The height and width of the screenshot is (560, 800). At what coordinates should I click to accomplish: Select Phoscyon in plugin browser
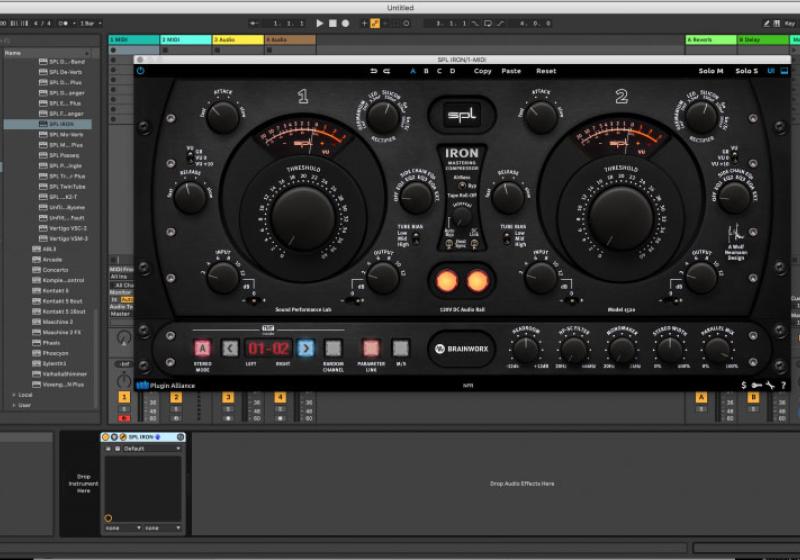click(51, 353)
